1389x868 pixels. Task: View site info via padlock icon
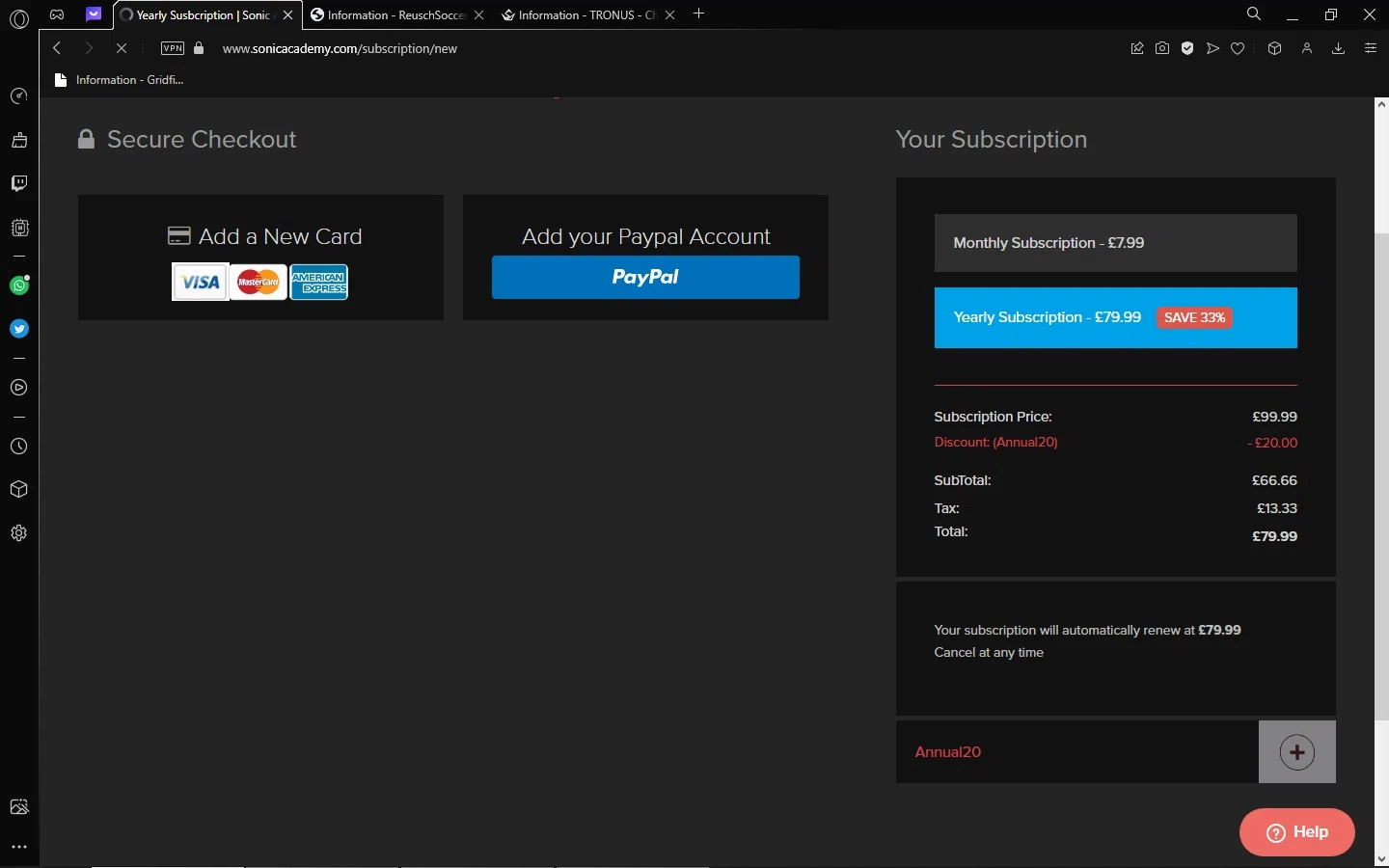tap(199, 48)
